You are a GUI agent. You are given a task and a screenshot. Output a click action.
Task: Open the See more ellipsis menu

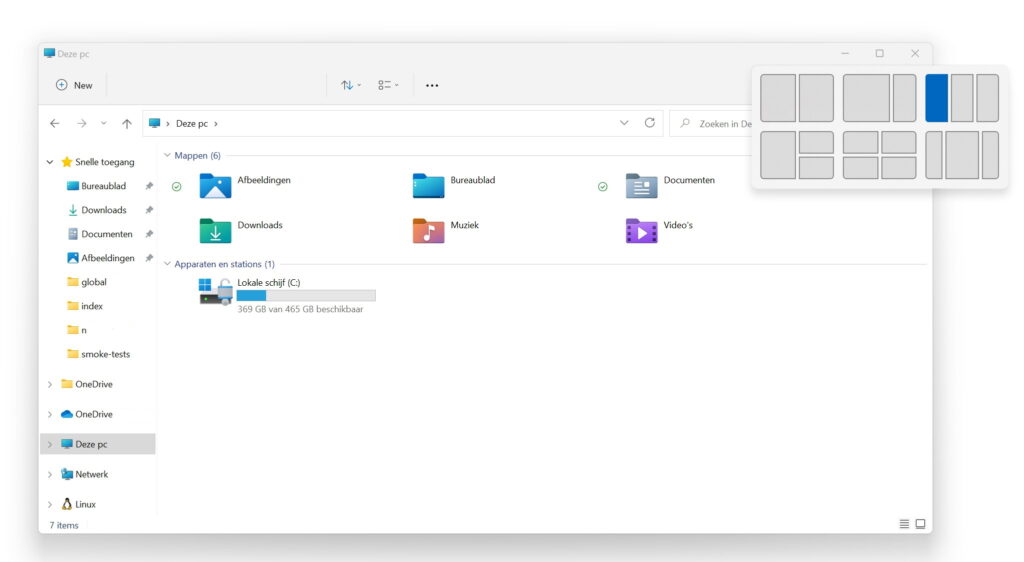[x=432, y=85]
